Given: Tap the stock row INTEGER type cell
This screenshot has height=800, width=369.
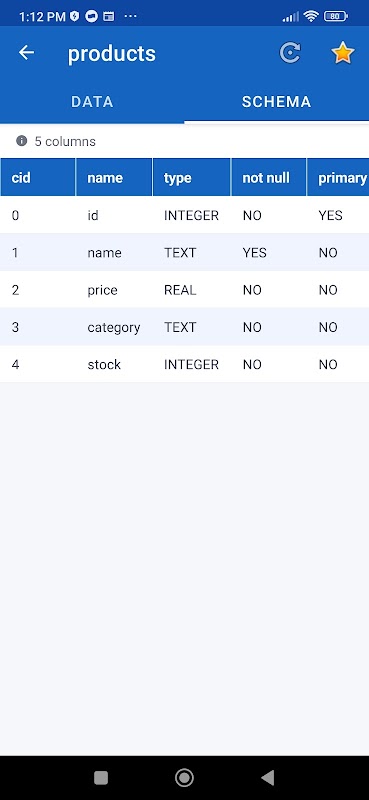Looking at the screenshot, I should point(191,364).
